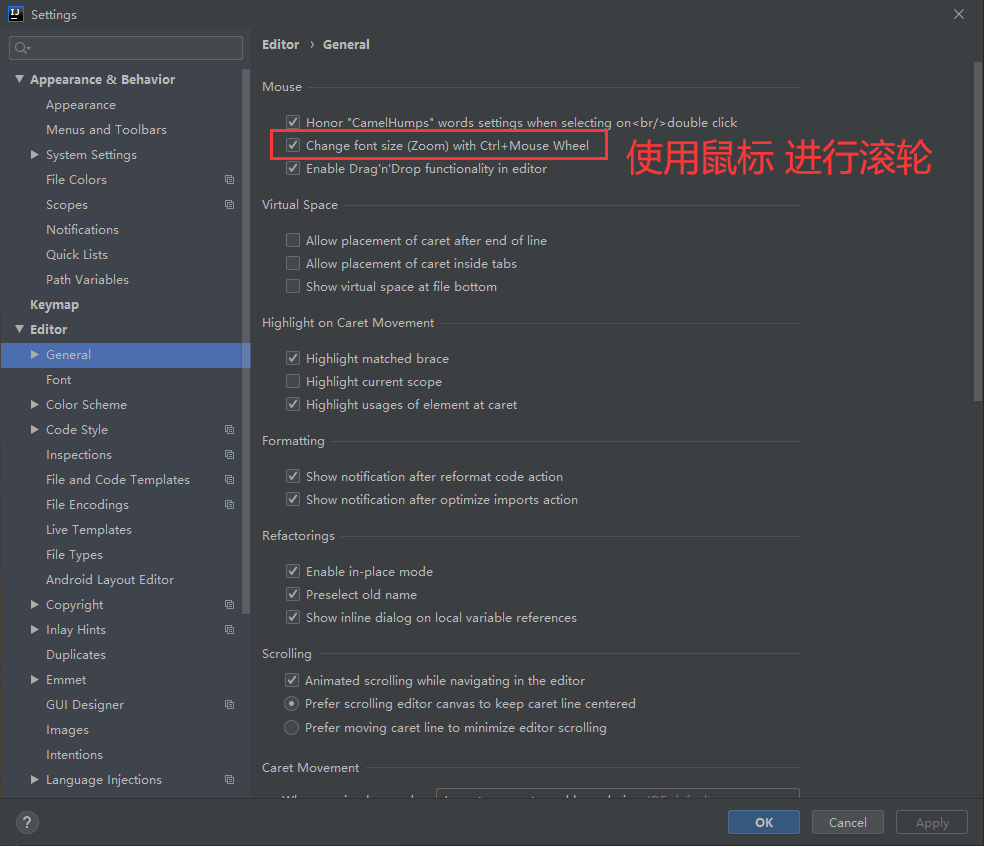
Task: Click the OK button
Action: pos(764,822)
